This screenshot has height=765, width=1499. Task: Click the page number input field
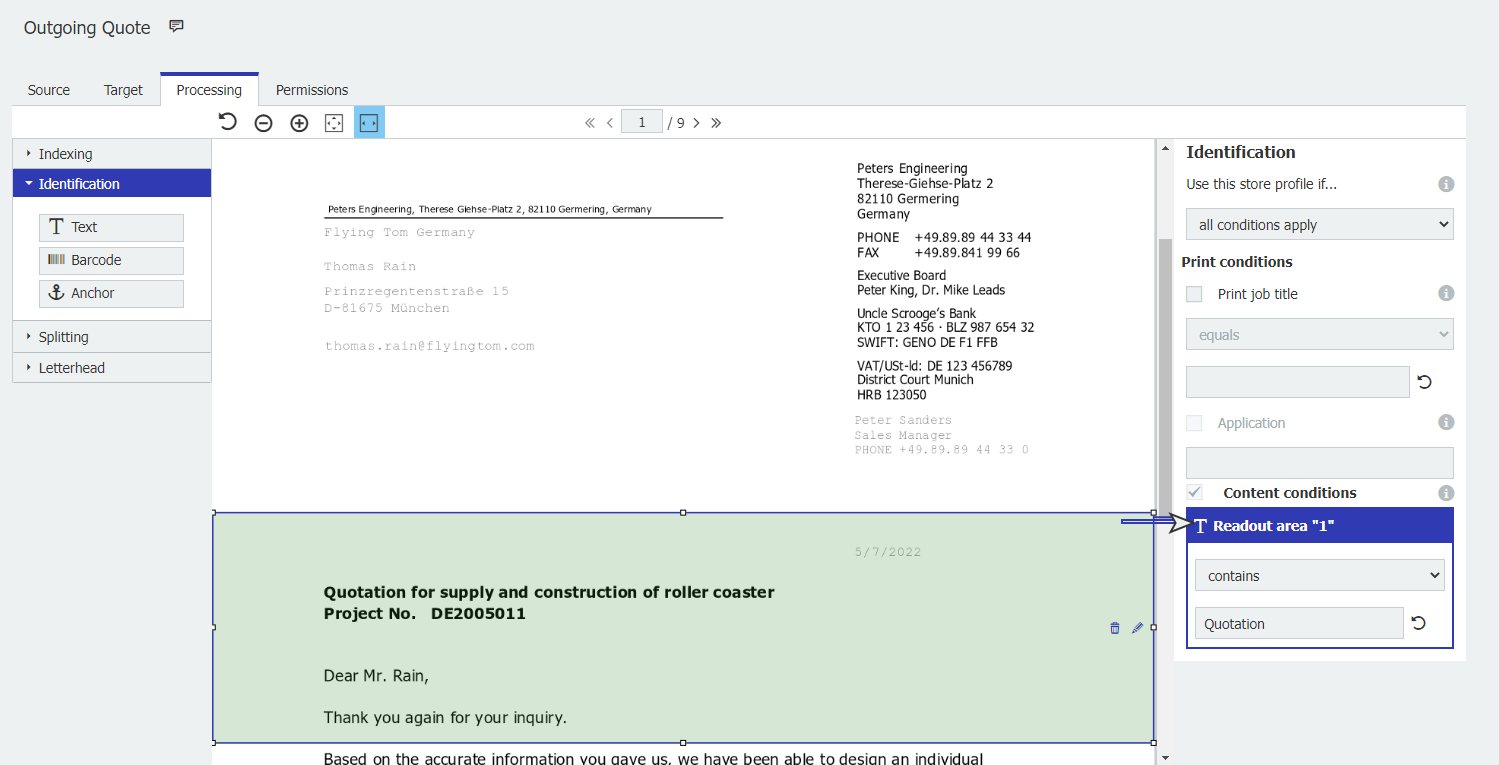tap(642, 121)
